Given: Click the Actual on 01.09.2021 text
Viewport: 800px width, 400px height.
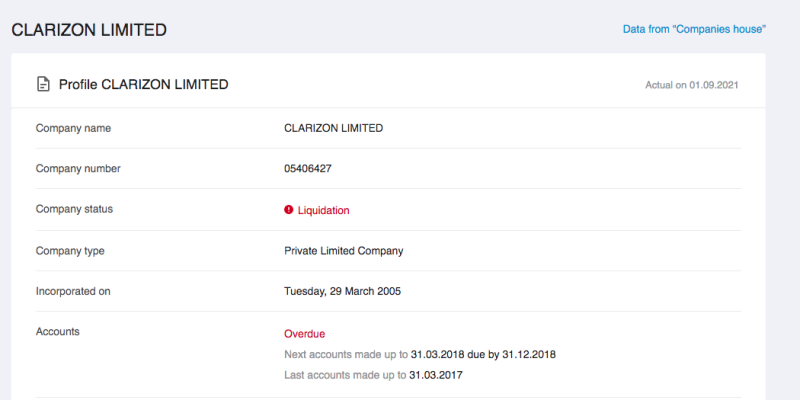Looking at the screenshot, I should (691, 85).
